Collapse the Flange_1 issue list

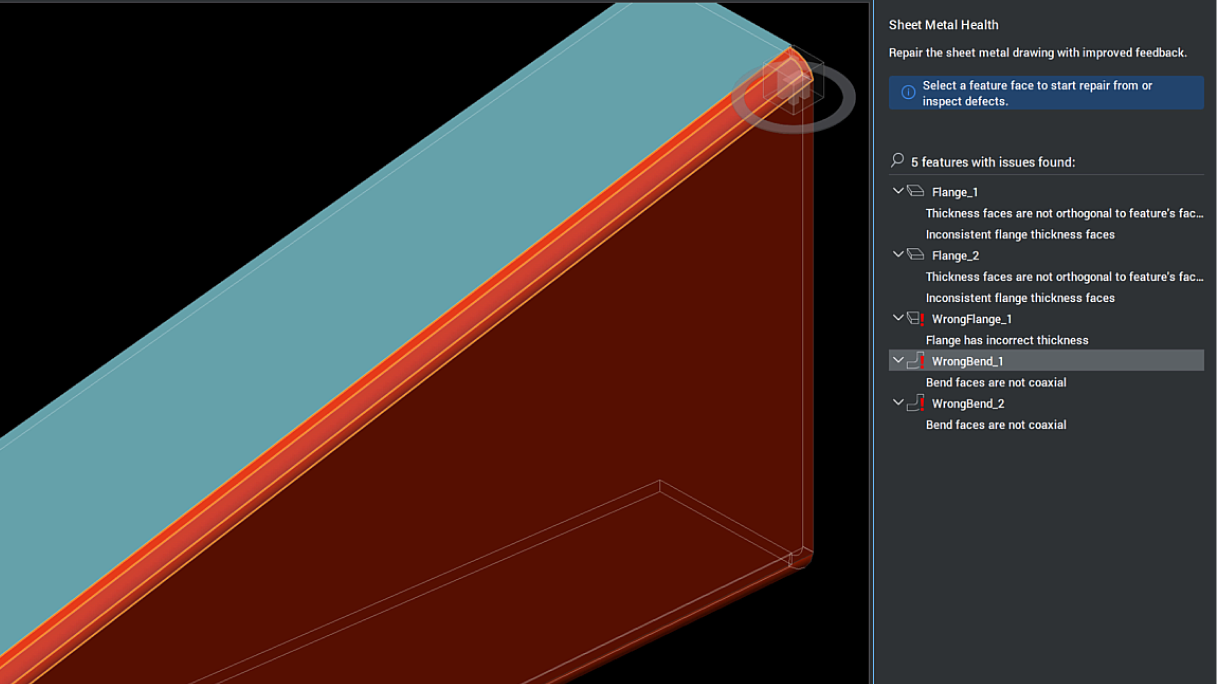pyautogui.click(x=897, y=191)
